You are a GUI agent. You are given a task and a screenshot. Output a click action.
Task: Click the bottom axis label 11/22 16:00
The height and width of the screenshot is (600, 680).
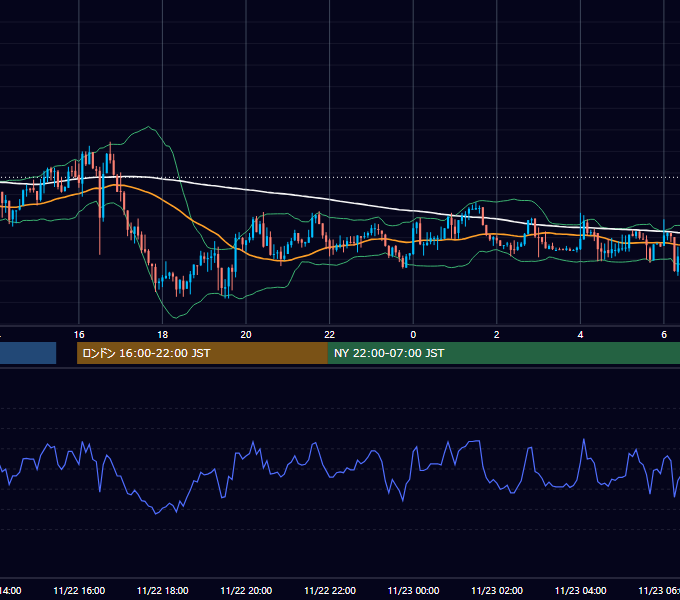click(x=79, y=591)
